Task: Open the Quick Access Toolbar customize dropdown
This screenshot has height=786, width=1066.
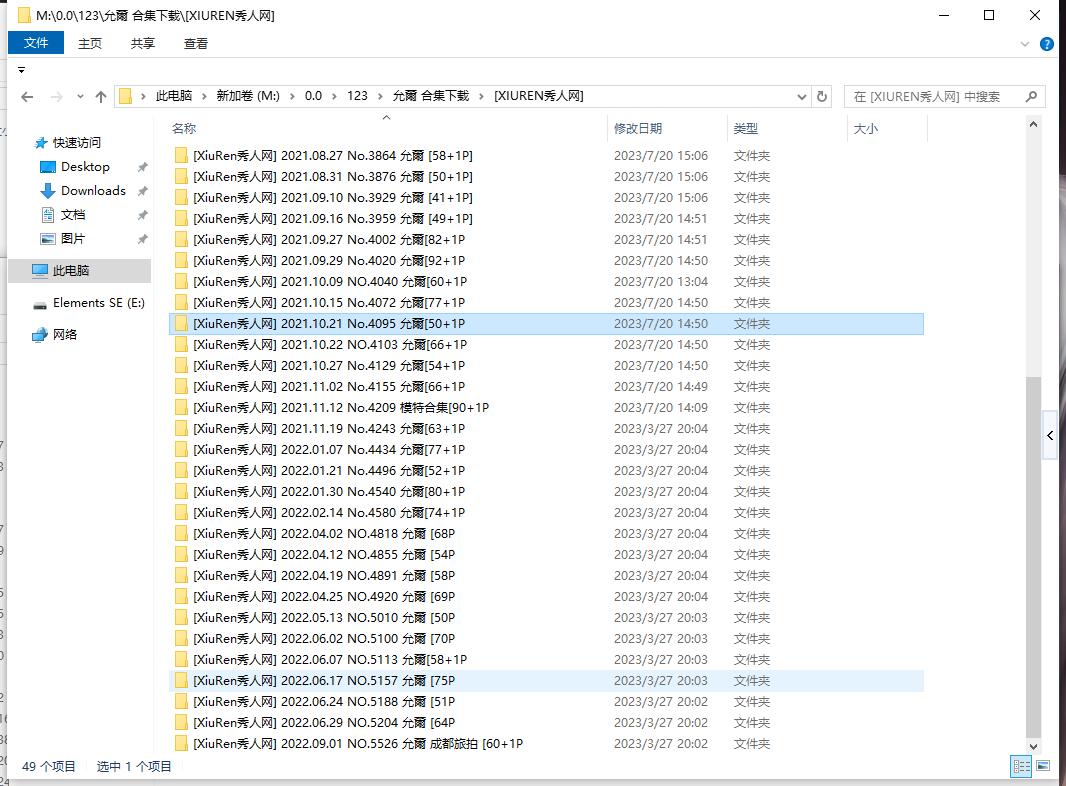Action: [21, 70]
